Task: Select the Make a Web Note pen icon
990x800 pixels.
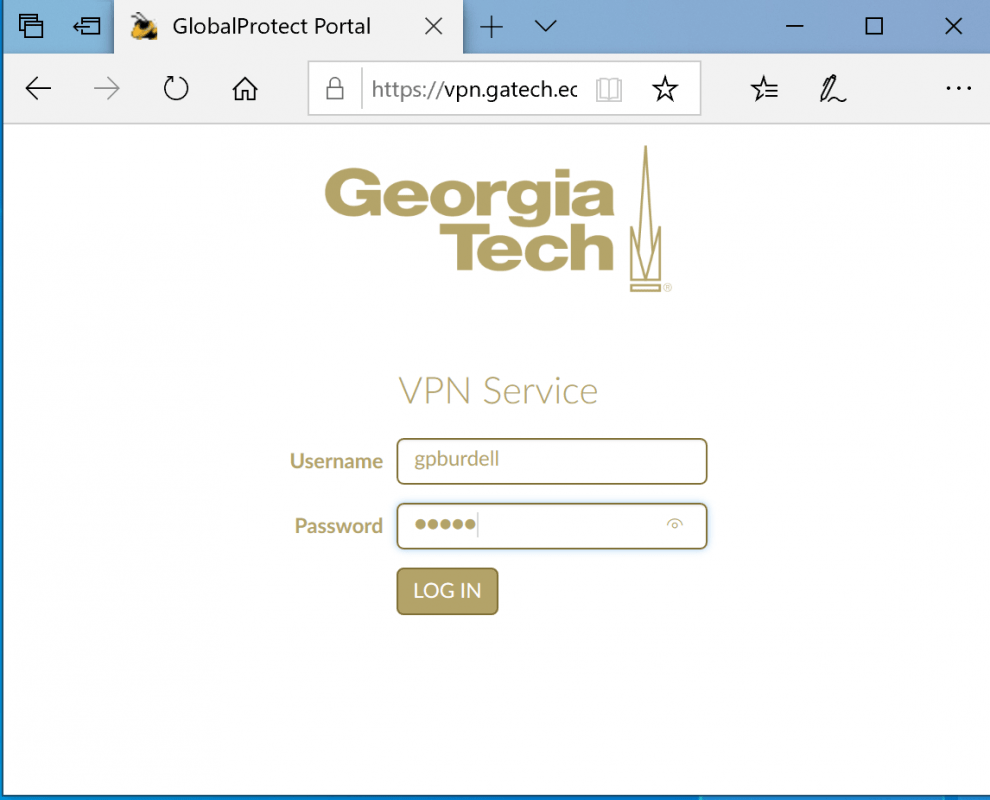Action: click(x=832, y=89)
